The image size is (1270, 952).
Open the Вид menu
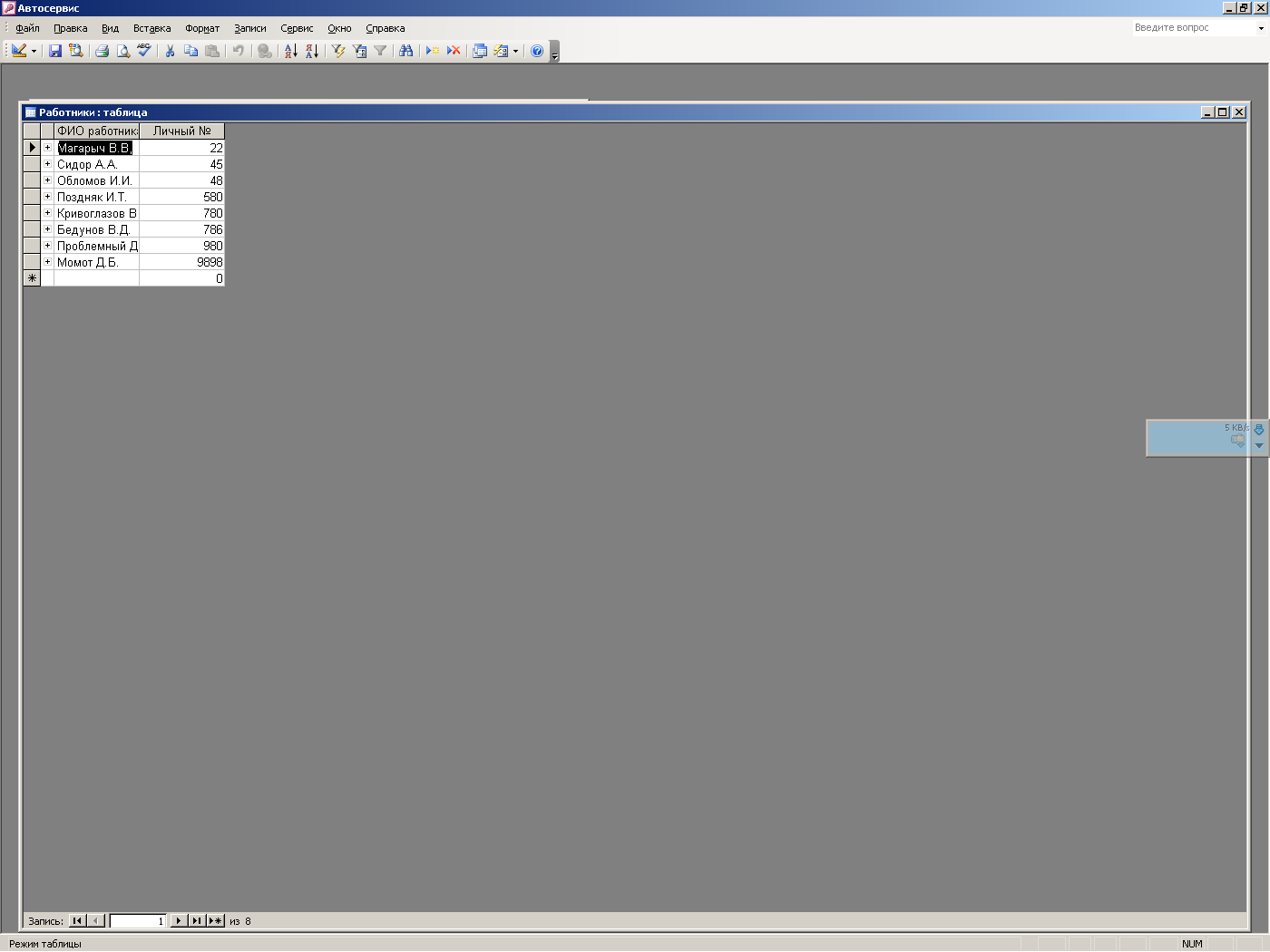point(111,28)
